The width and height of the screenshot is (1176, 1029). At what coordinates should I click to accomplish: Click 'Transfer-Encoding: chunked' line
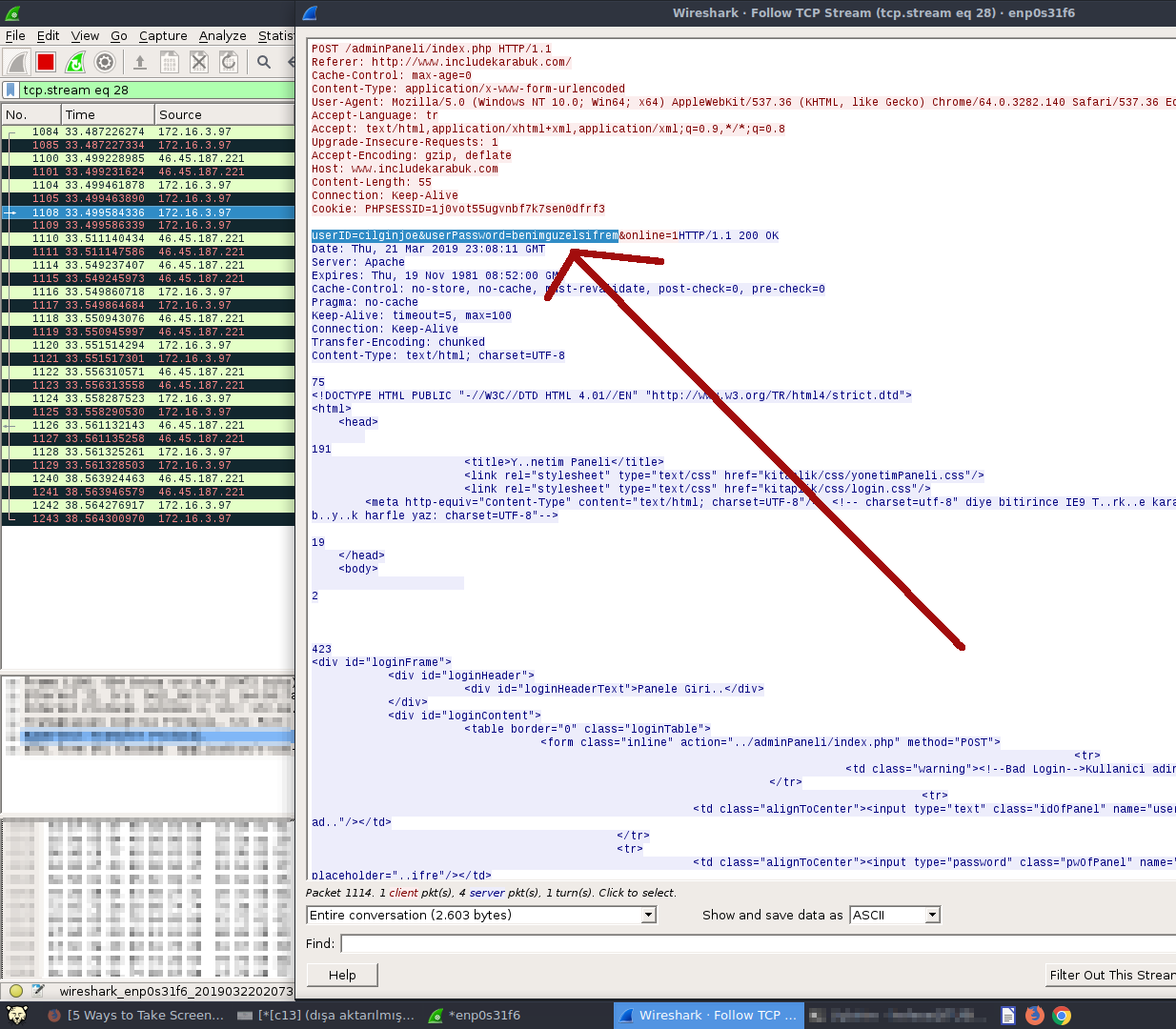[x=398, y=342]
